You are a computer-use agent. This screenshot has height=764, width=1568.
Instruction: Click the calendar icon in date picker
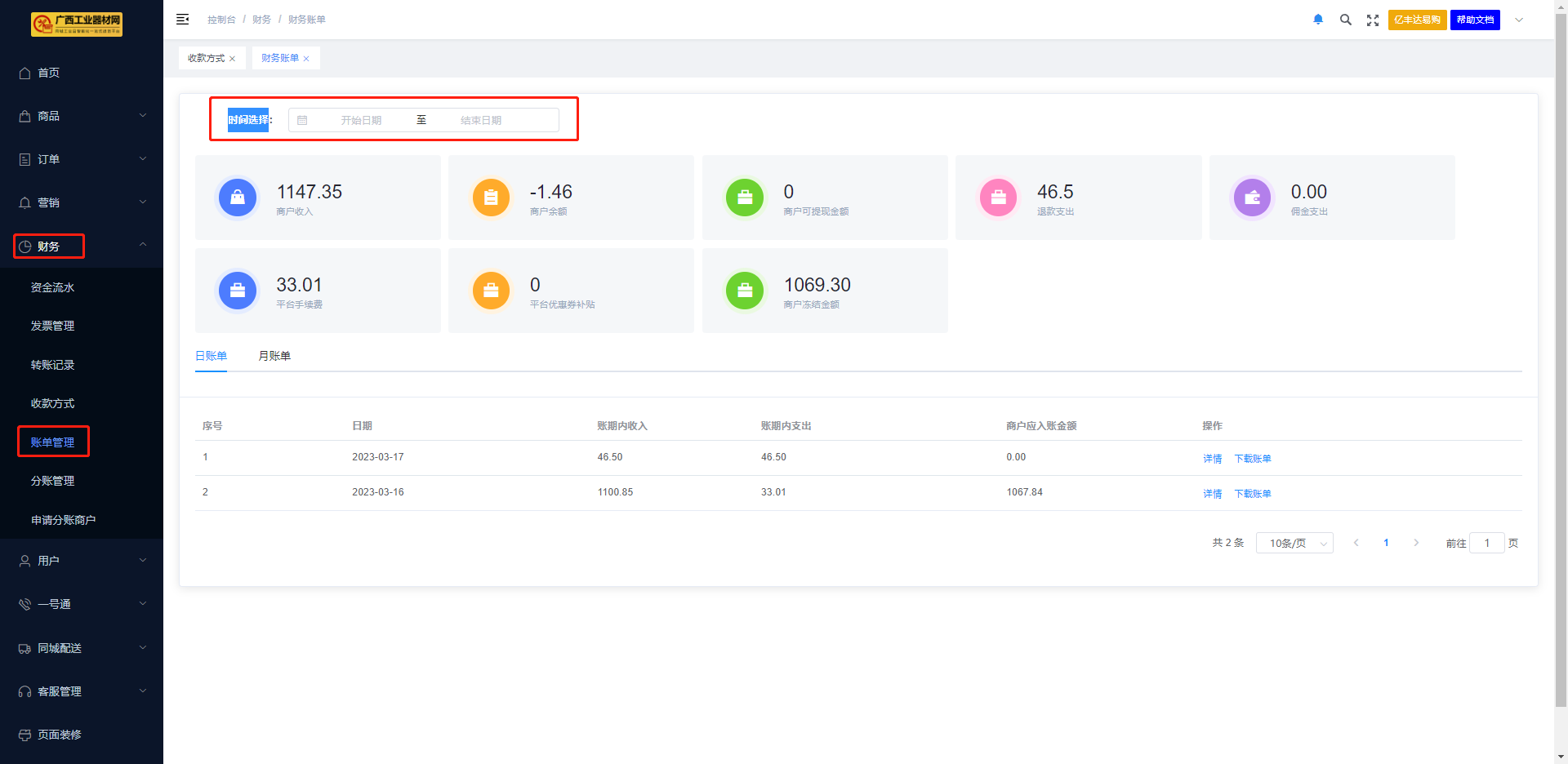click(302, 120)
